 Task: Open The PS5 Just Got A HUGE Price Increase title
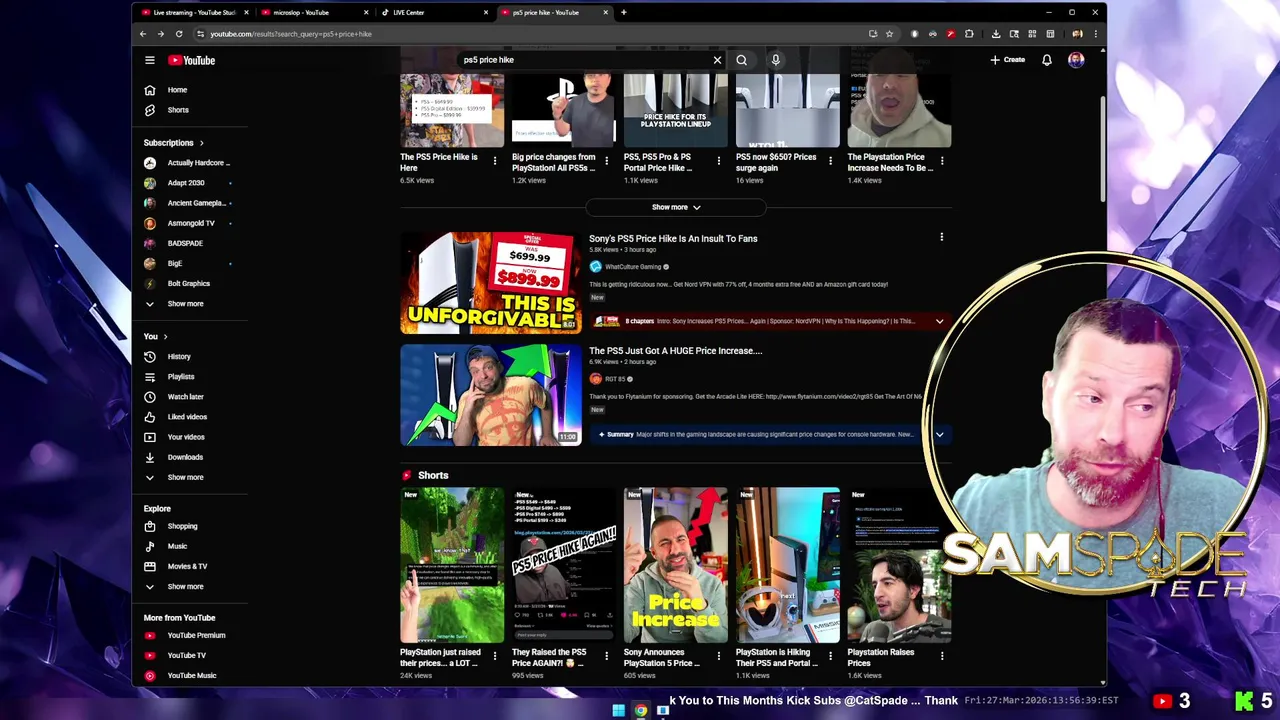(x=675, y=351)
